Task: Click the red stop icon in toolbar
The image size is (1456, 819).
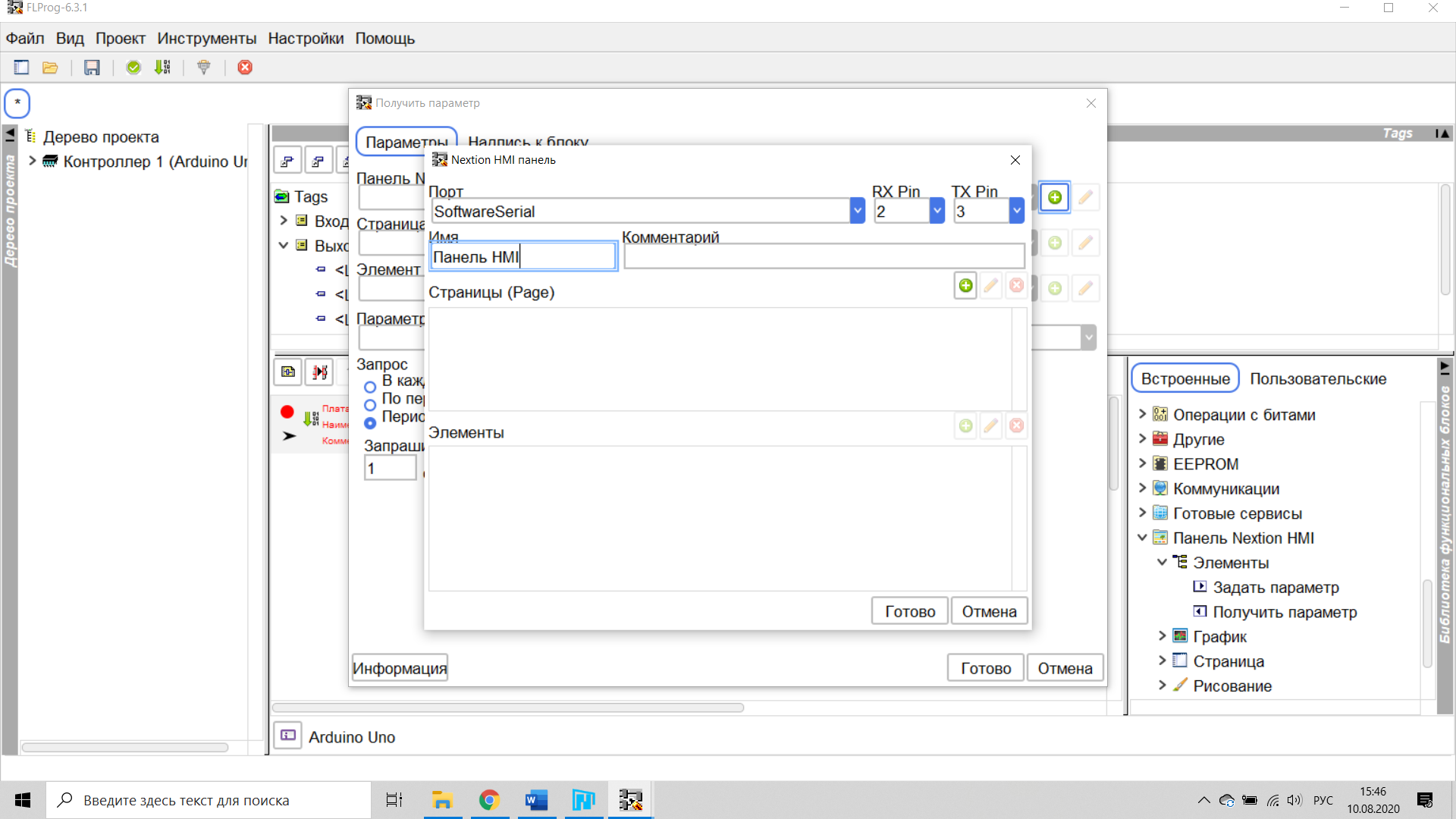Action: [245, 67]
